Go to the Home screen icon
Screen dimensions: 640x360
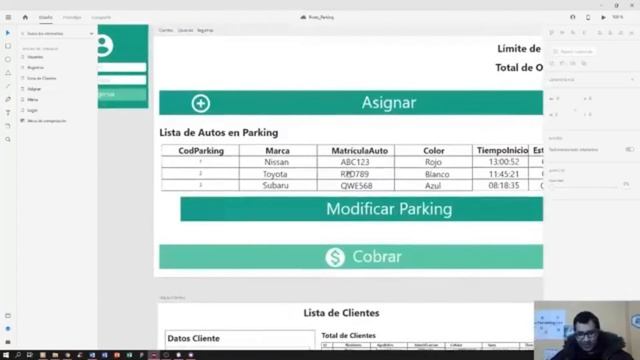pyautogui.click(x=25, y=17)
